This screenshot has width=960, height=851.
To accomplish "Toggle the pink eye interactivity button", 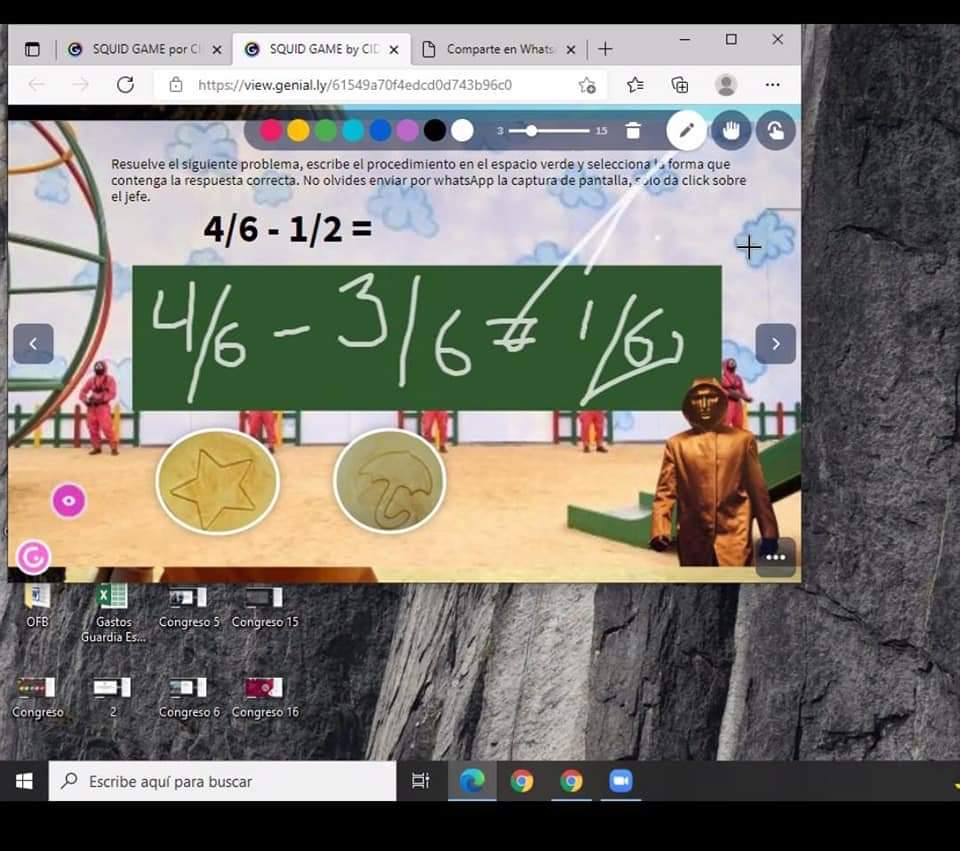I will coord(69,501).
